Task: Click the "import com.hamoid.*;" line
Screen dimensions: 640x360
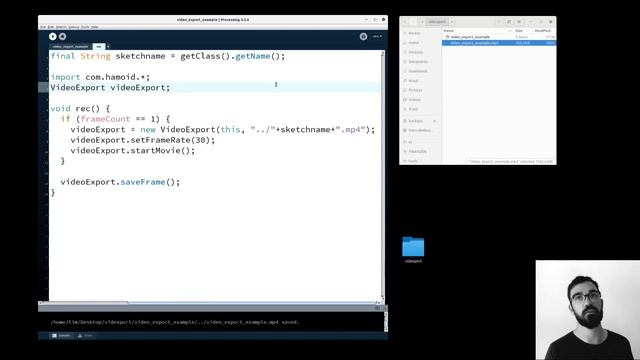Action: tap(100, 77)
